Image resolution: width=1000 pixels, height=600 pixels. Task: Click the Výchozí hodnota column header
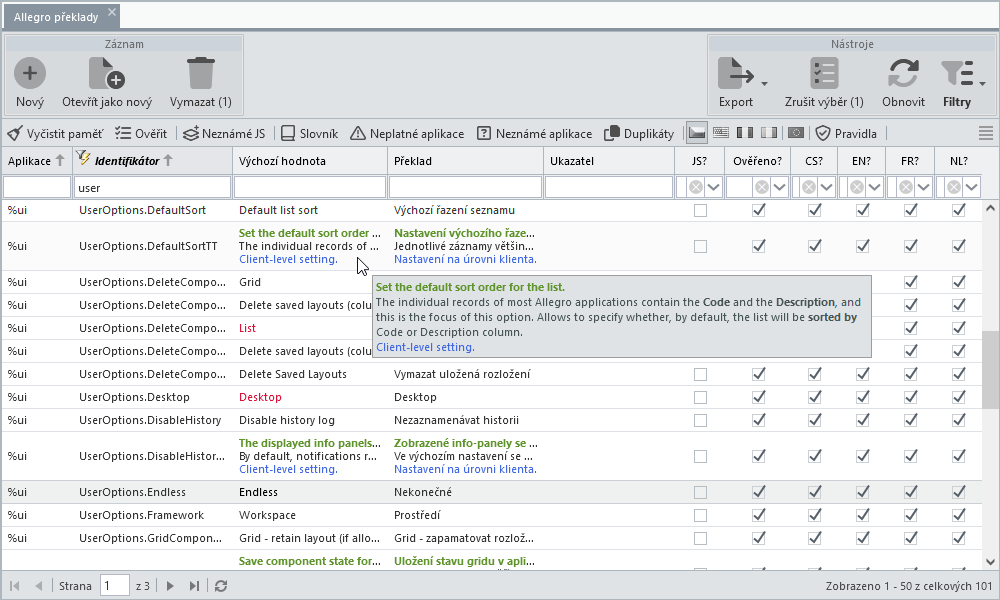[x=310, y=161]
